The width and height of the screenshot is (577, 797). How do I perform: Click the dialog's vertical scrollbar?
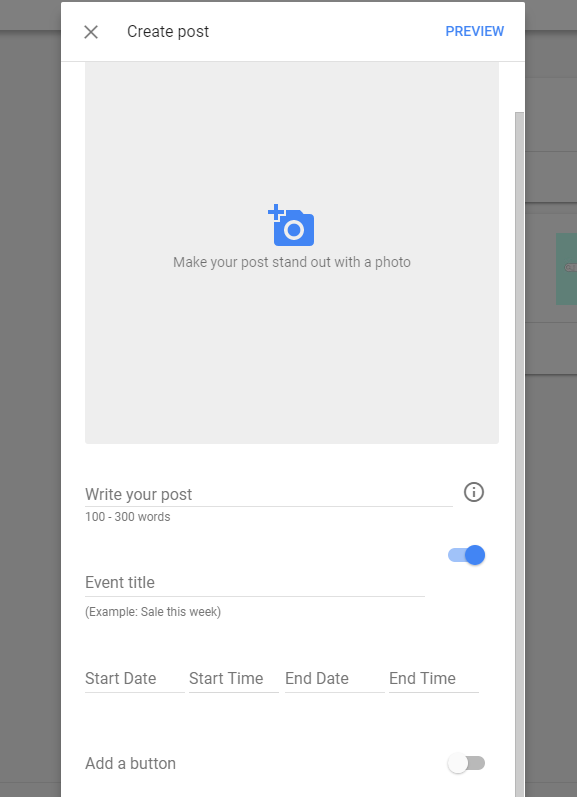click(x=519, y=454)
